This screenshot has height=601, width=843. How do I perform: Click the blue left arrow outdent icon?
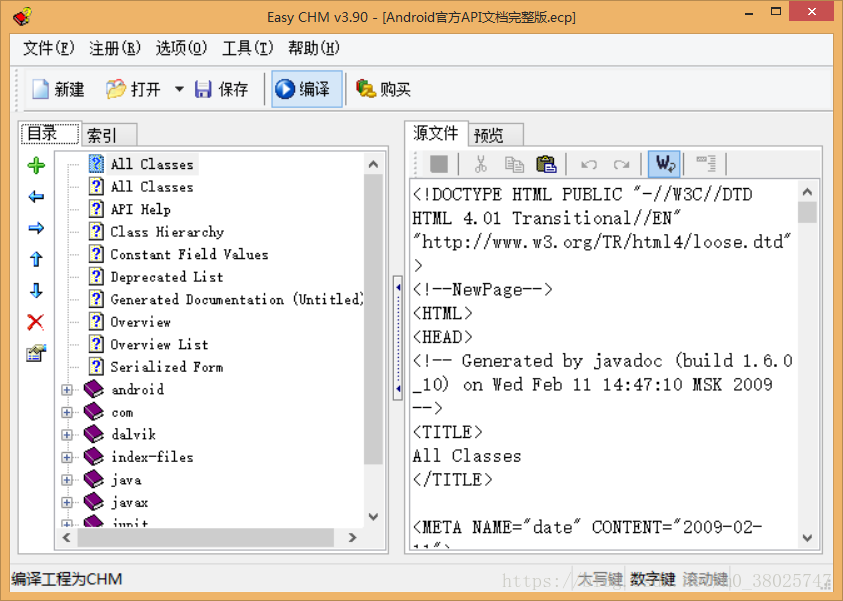tap(36, 197)
